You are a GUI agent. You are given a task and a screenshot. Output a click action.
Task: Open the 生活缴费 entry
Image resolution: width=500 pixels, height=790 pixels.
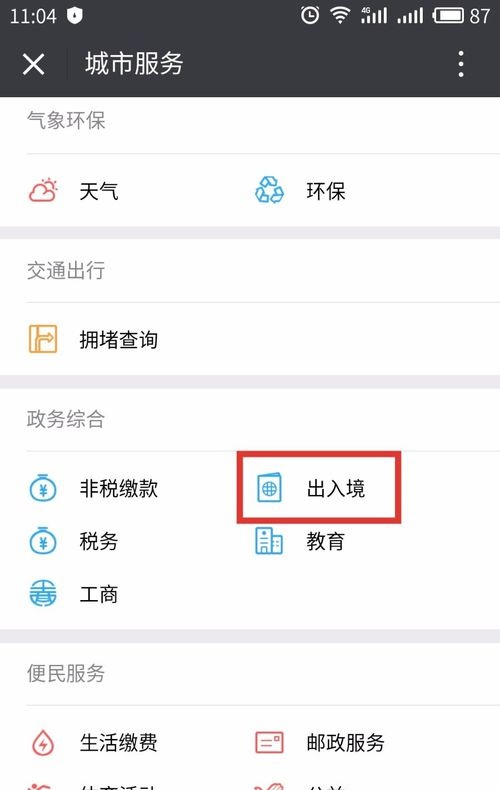pyautogui.click(x=119, y=743)
